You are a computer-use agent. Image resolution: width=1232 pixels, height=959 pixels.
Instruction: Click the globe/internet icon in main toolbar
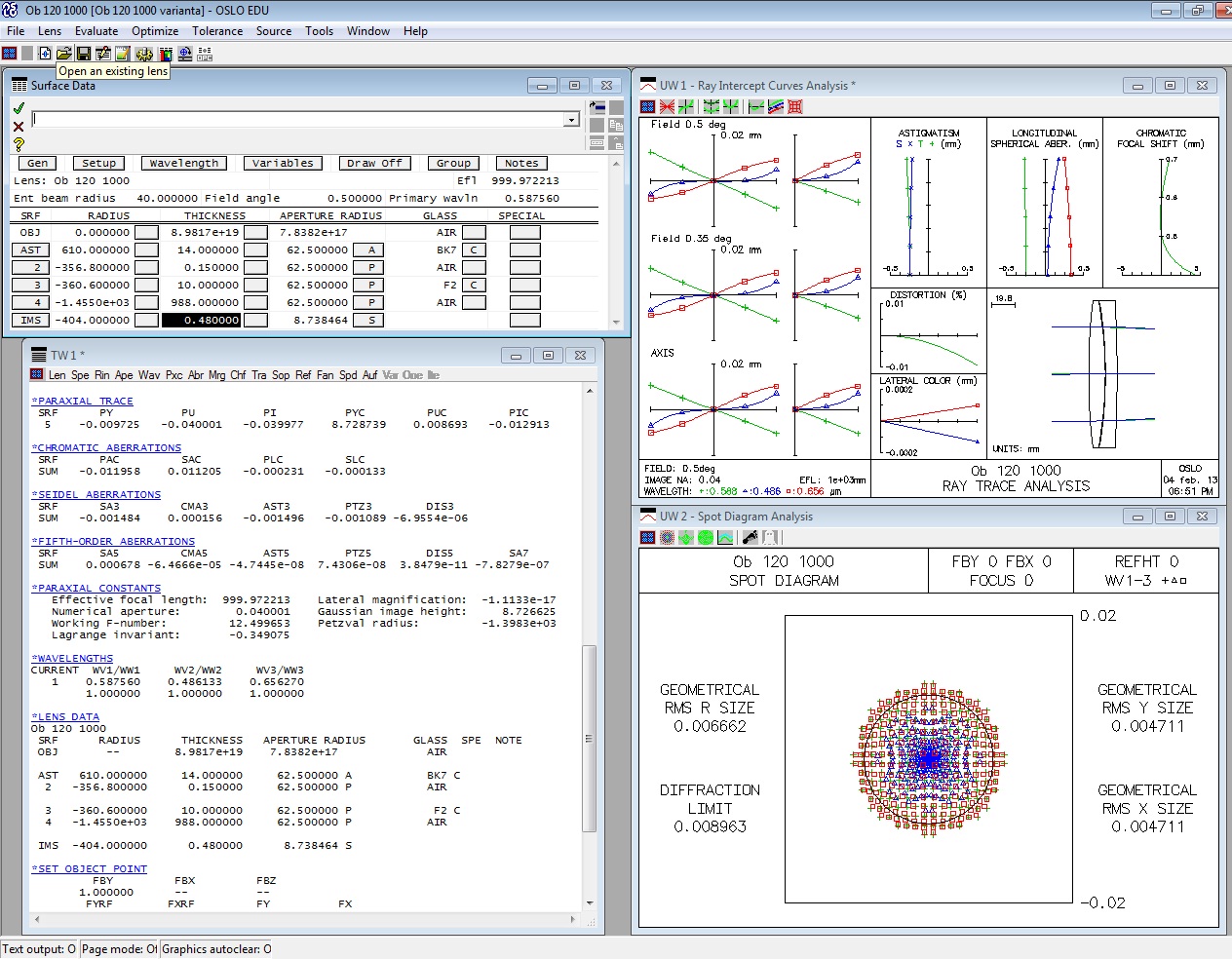[x=185, y=54]
